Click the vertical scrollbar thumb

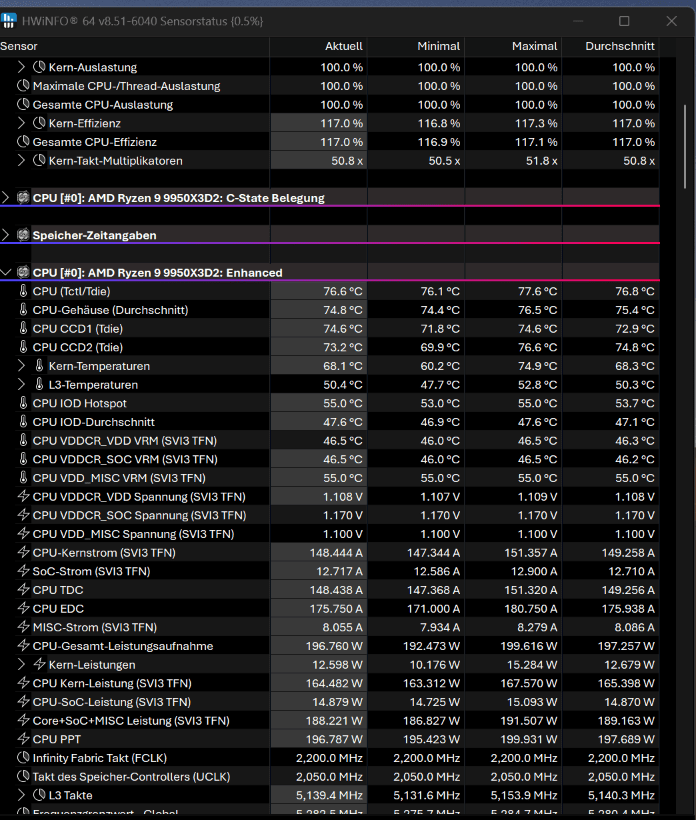point(685,147)
